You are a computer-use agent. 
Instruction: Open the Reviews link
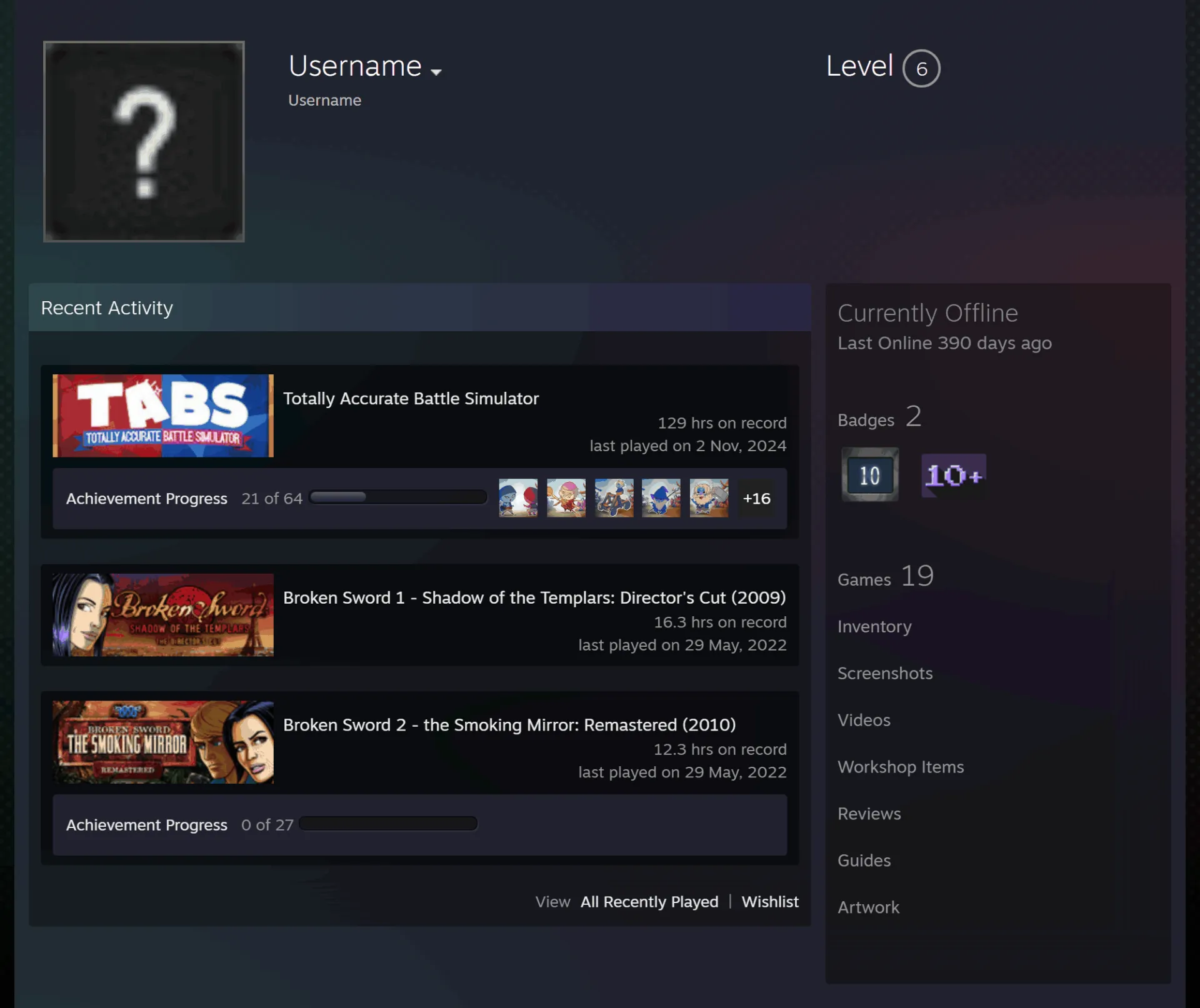869,814
